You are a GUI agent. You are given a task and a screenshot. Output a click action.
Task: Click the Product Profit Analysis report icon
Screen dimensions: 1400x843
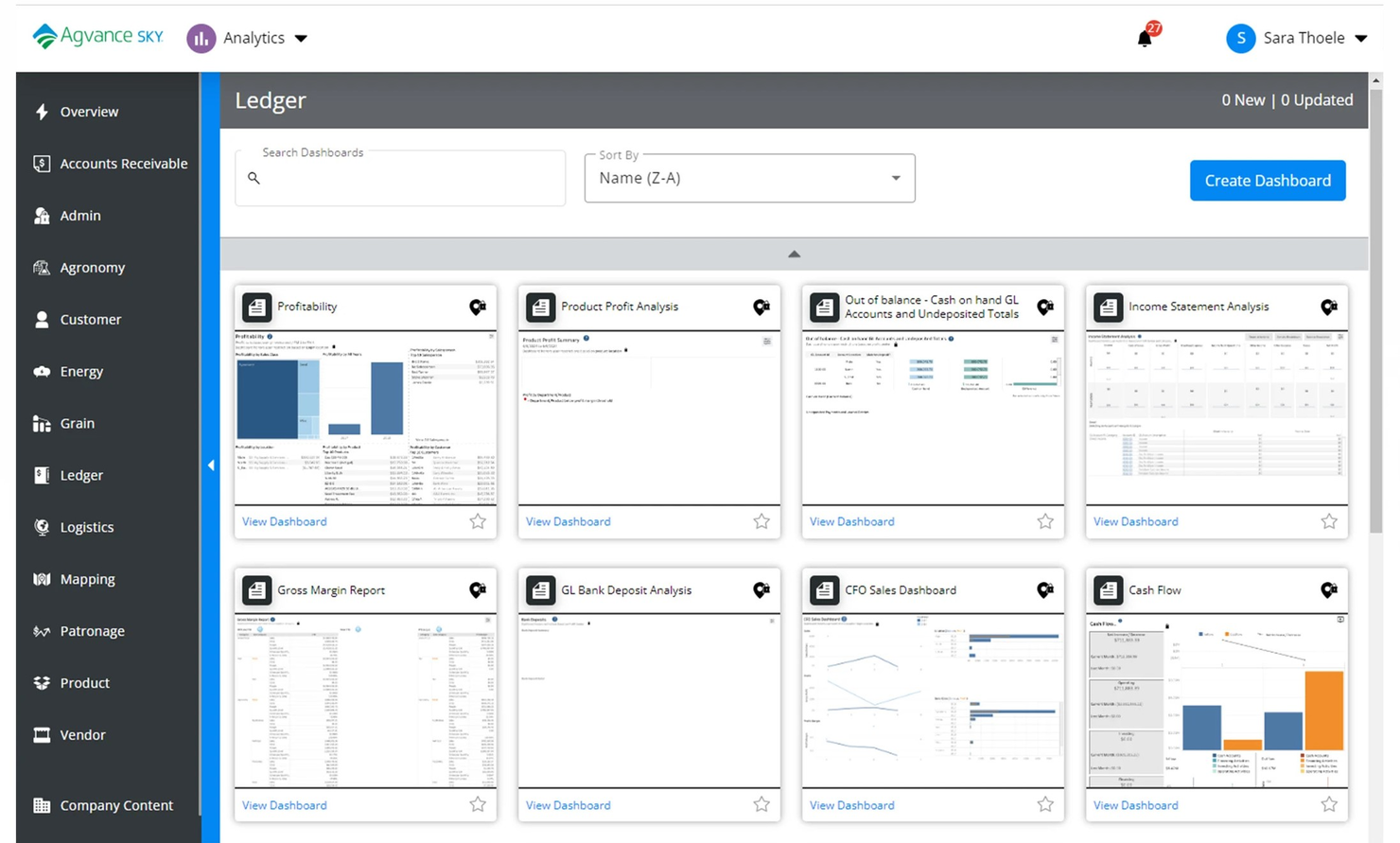(540, 307)
